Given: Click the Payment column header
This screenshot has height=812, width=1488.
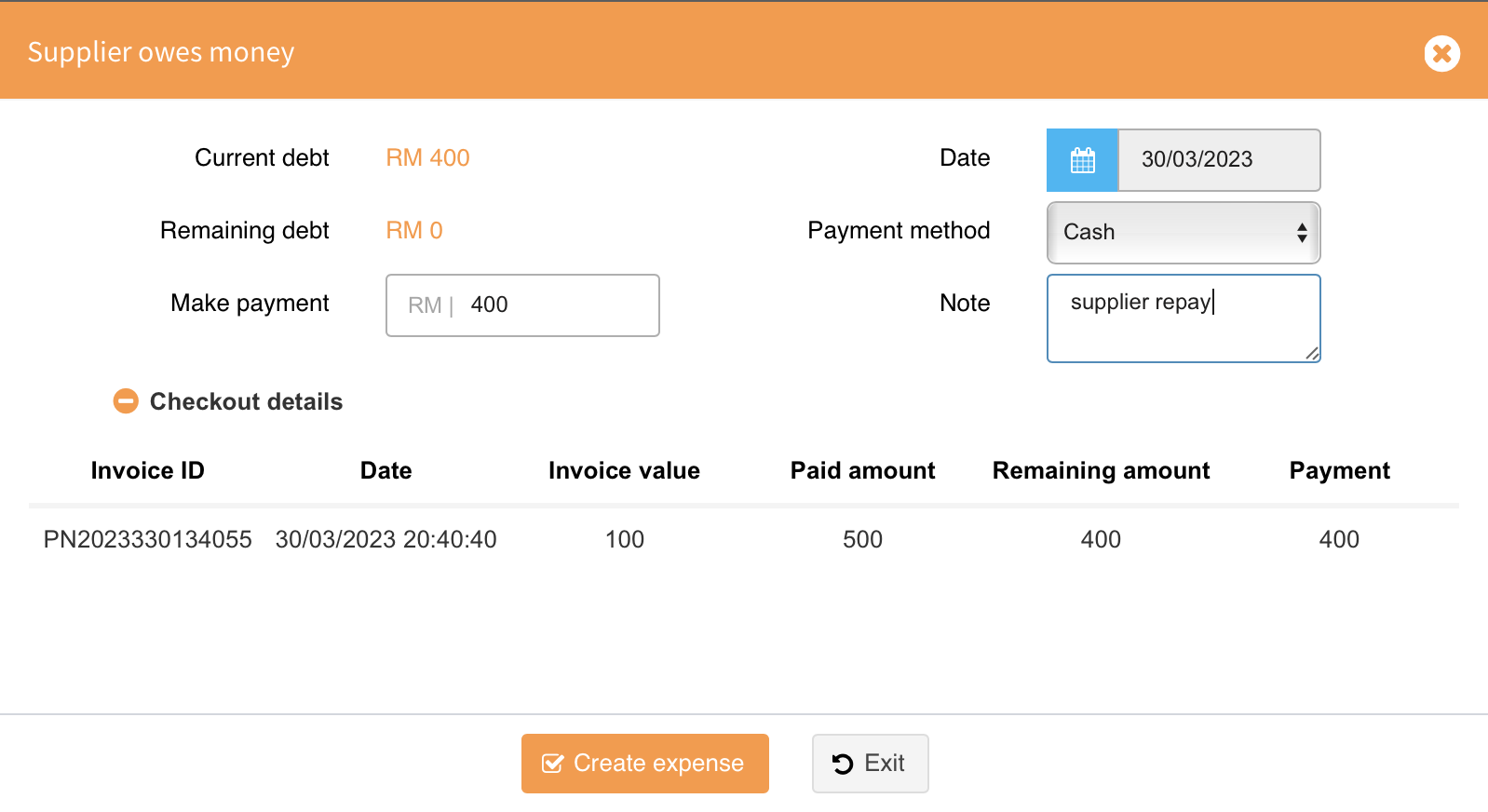Looking at the screenshot, I should click(x=1339, y=471).
